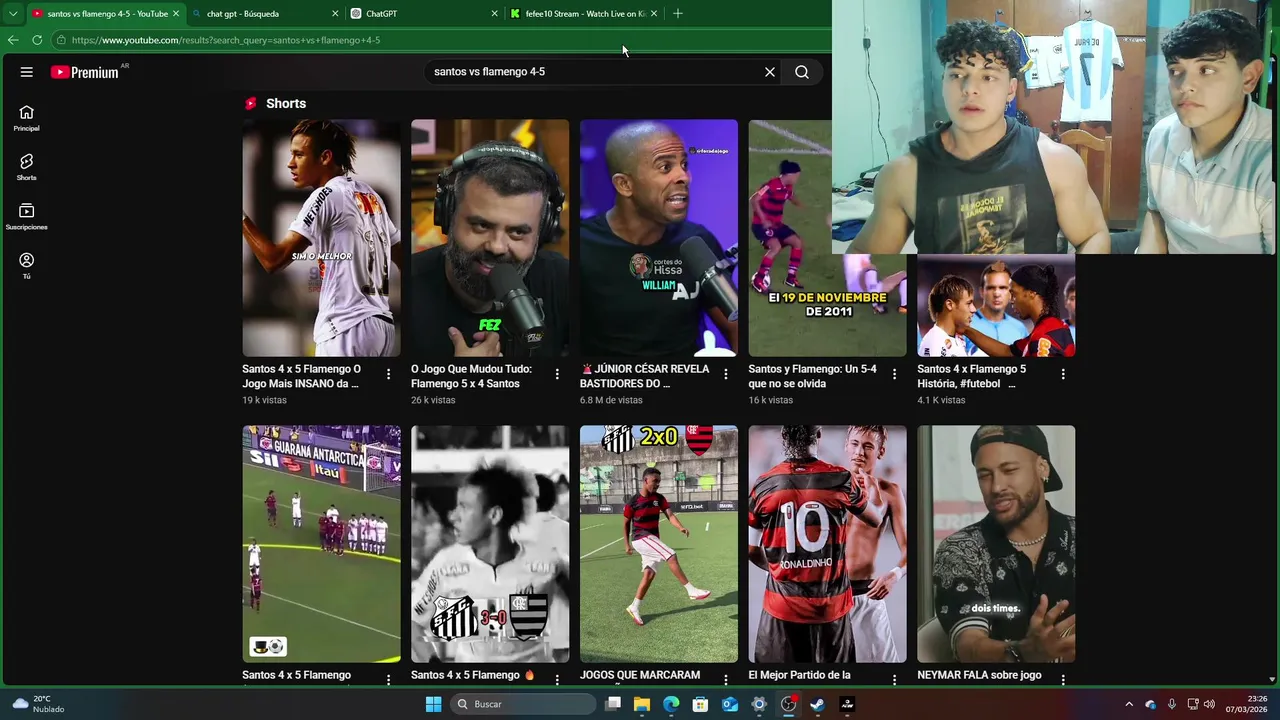Clear the search box with the X

pos(770,72)
